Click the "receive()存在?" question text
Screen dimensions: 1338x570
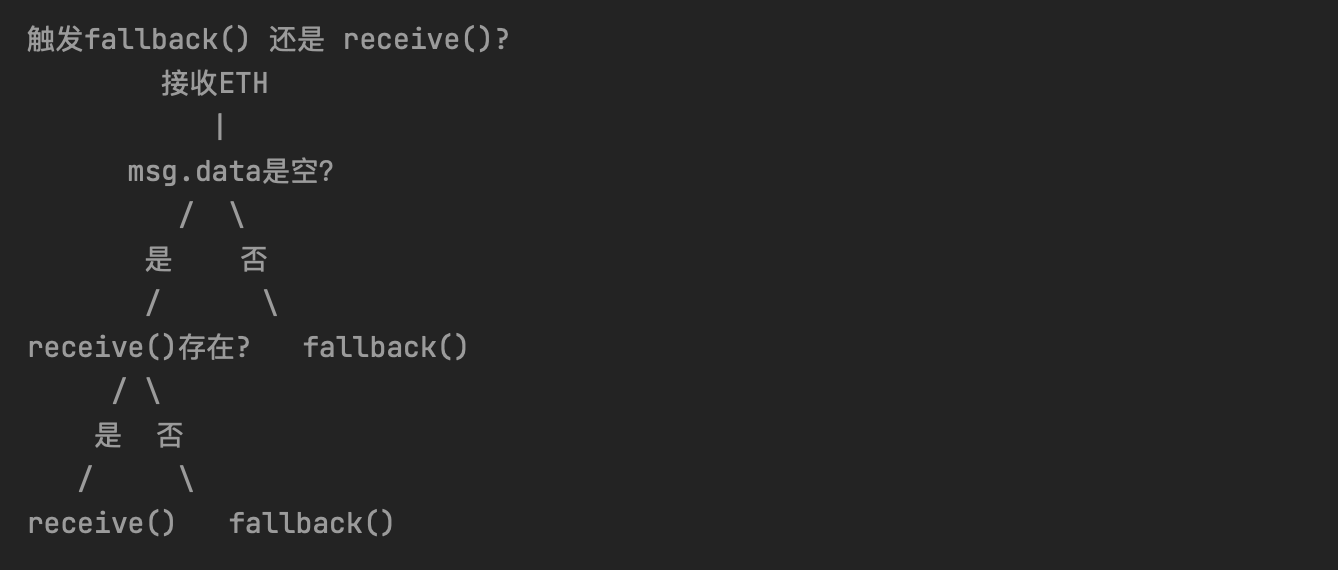139,348
